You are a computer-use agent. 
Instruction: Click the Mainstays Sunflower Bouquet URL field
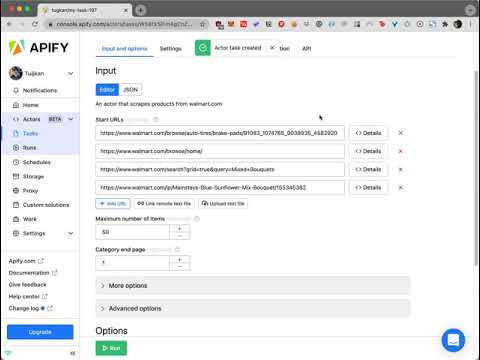click(220, 187)
